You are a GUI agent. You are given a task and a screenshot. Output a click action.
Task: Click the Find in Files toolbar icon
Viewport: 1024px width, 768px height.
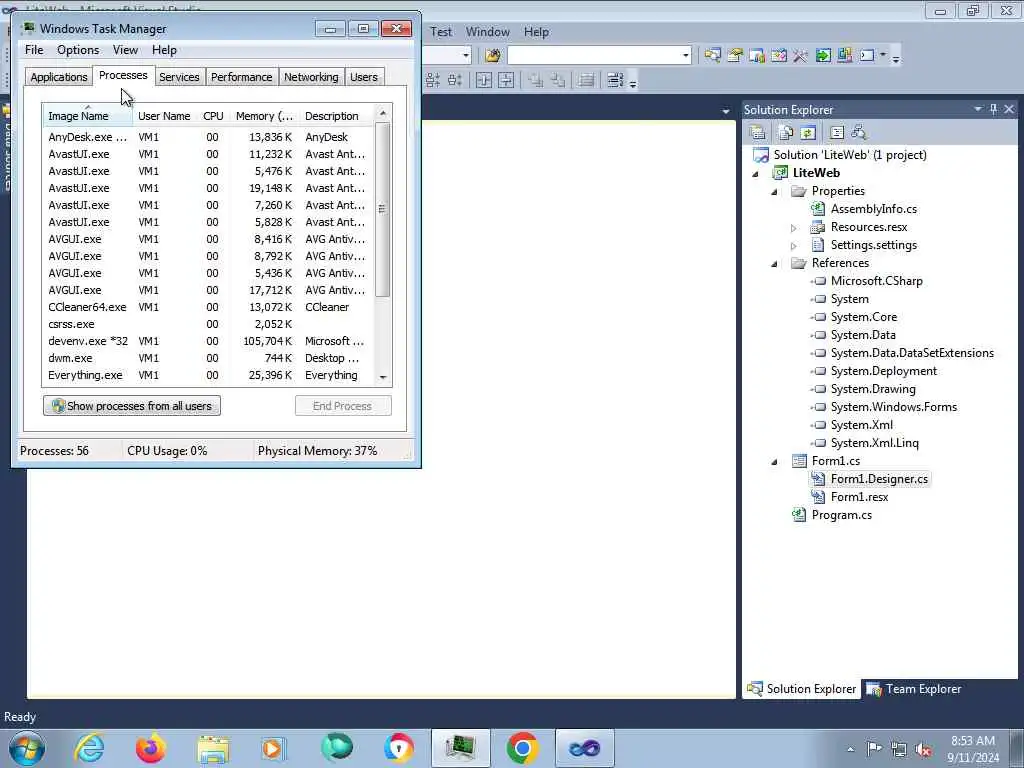tap(493, 56)
